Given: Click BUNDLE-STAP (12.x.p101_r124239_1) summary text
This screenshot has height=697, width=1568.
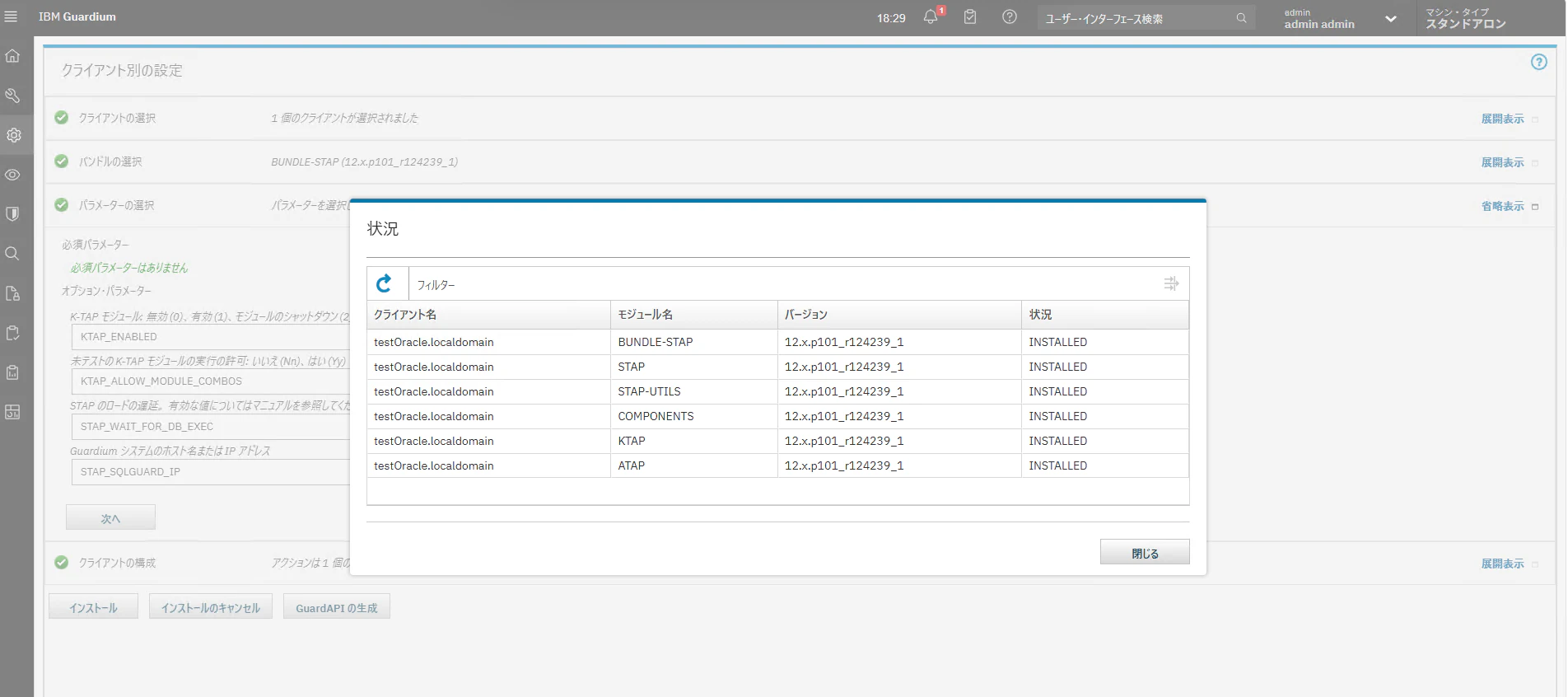Looking at the screenshot, I should pos(365,161).
